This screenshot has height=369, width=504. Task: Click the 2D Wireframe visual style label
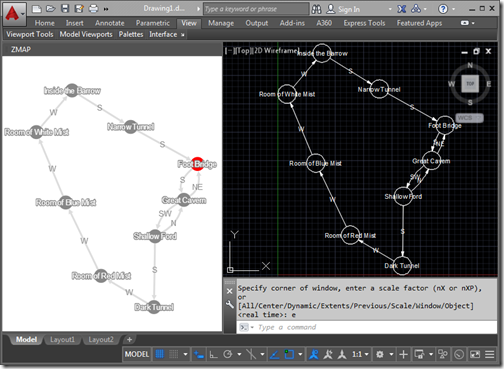coord(276,51)
